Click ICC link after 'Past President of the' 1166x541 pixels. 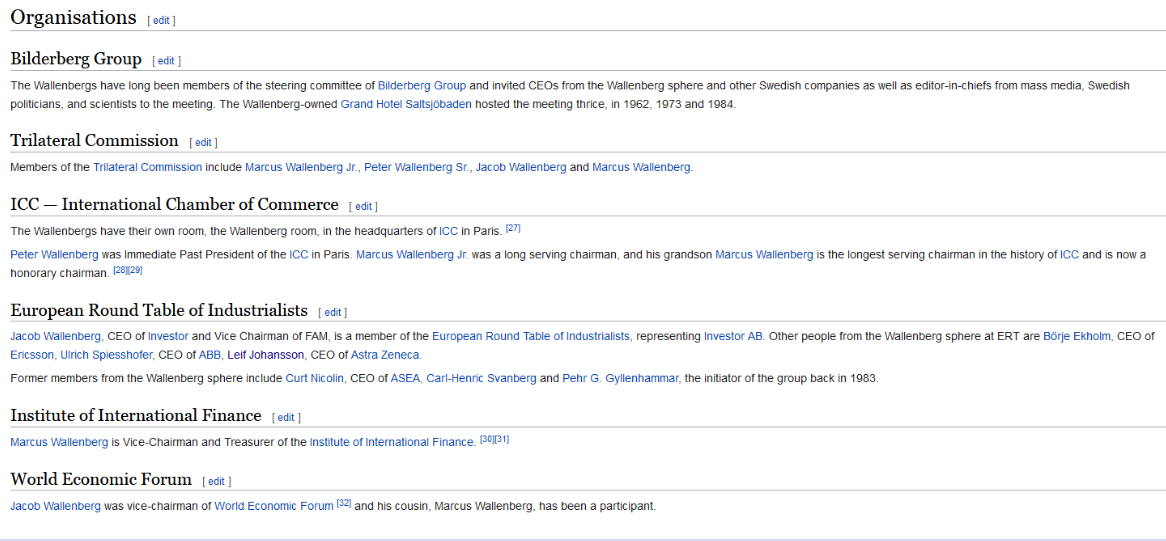coord(299,255)
